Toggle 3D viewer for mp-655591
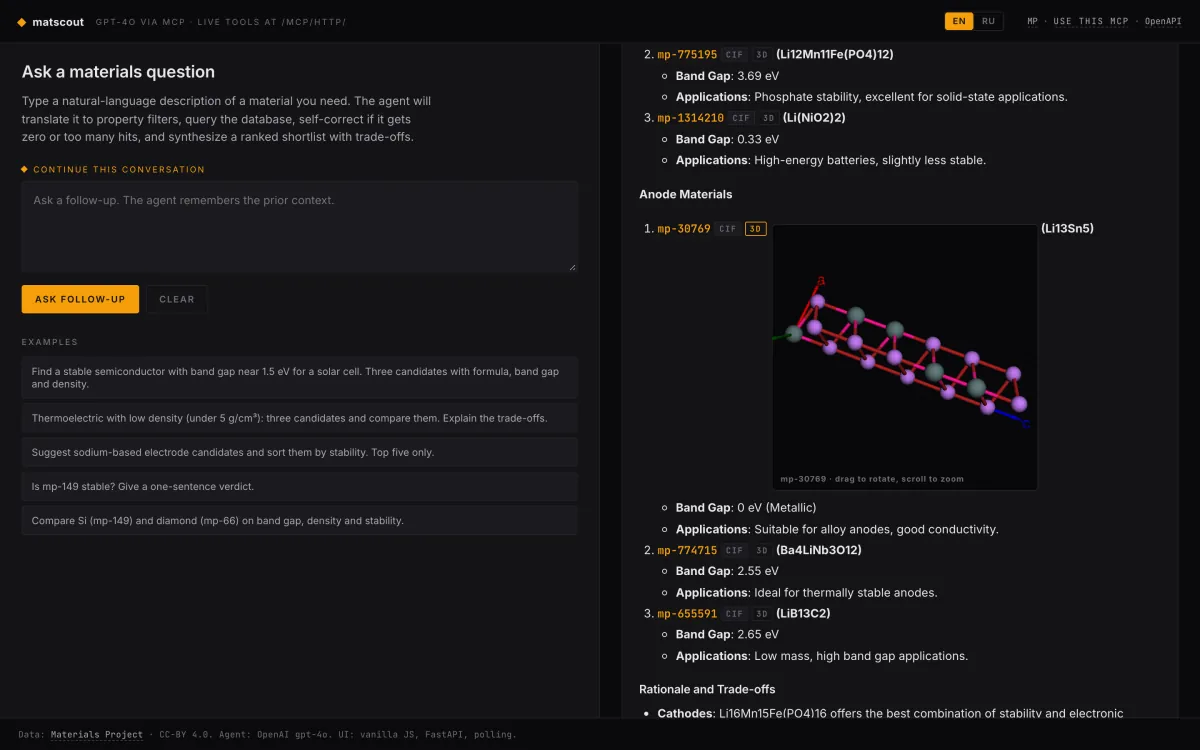Screen dimensions: 1200x750 coord(762,614)
